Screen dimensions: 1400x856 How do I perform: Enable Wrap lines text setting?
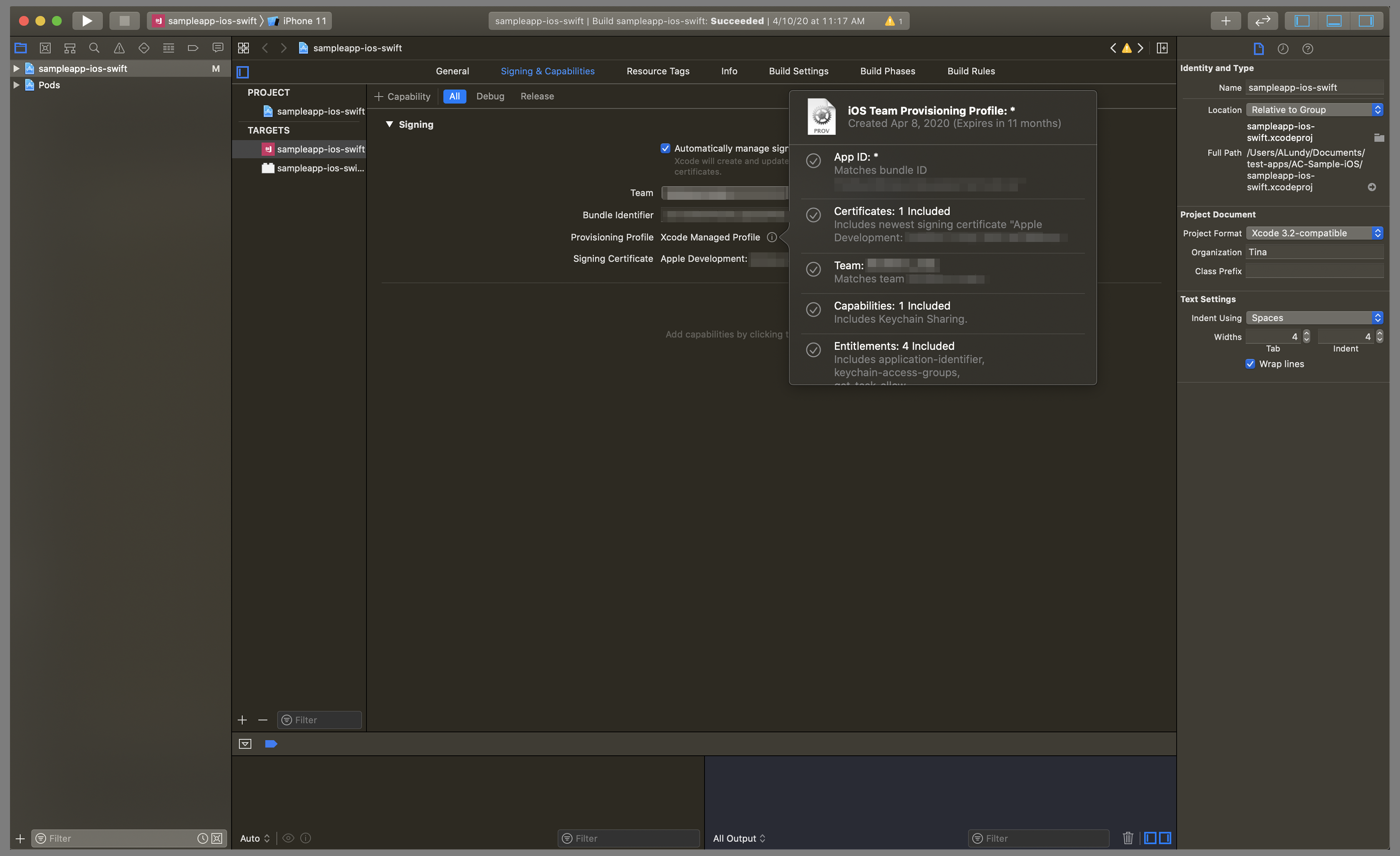pyautogui.click(x=1251, y=363)
